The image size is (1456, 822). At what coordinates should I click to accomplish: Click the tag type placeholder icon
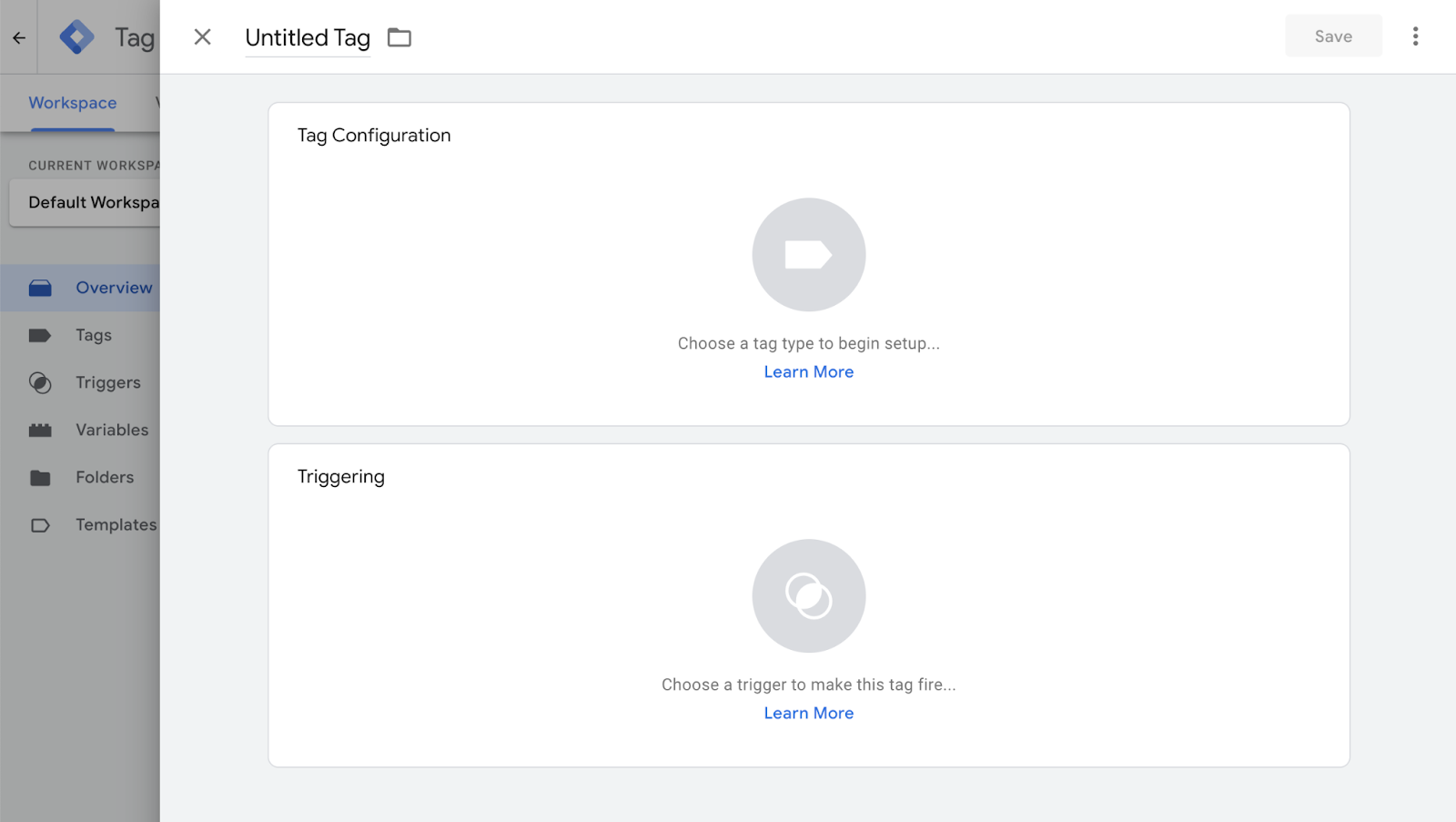click(x=808, y=255)
